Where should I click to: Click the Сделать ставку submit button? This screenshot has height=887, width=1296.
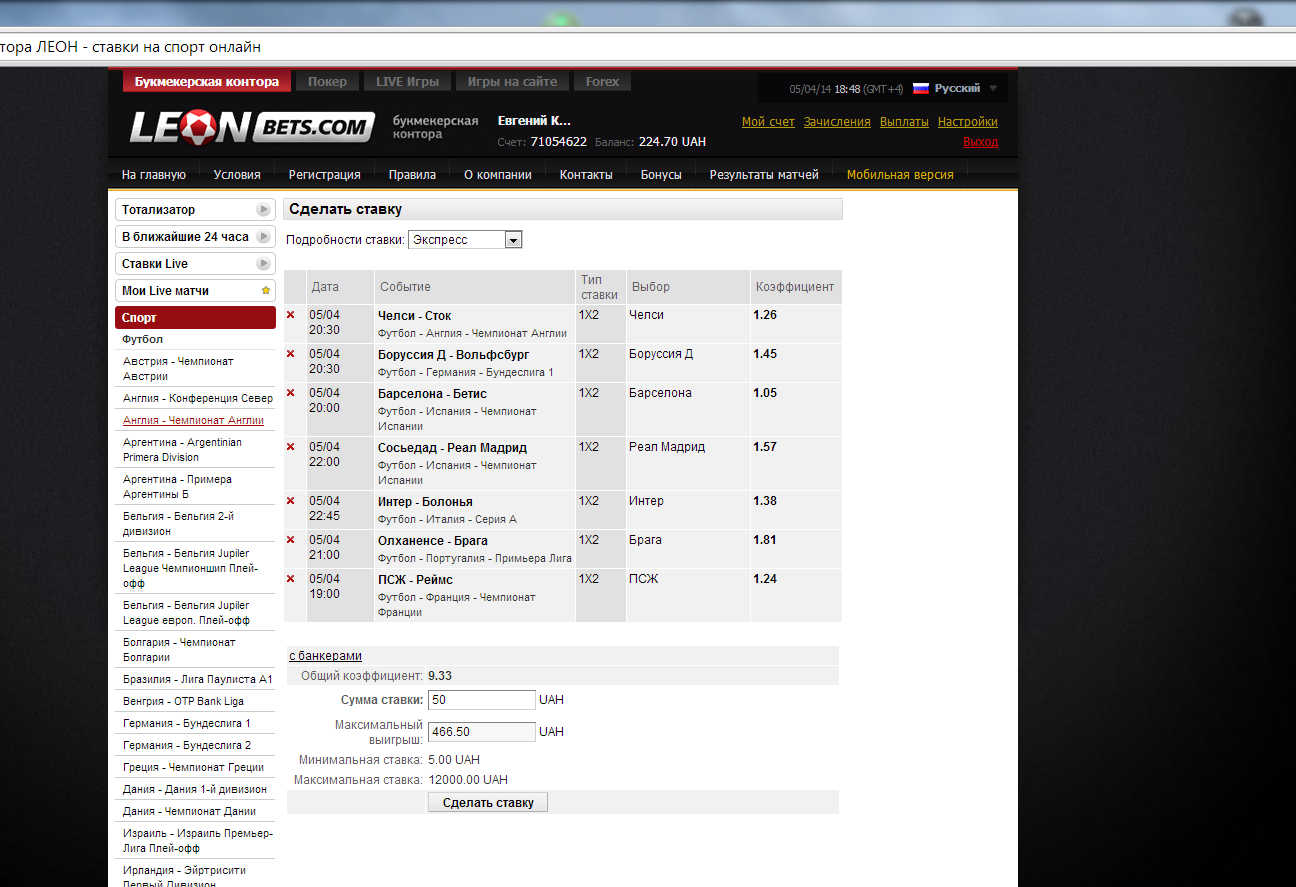click(x=488, y=802)
